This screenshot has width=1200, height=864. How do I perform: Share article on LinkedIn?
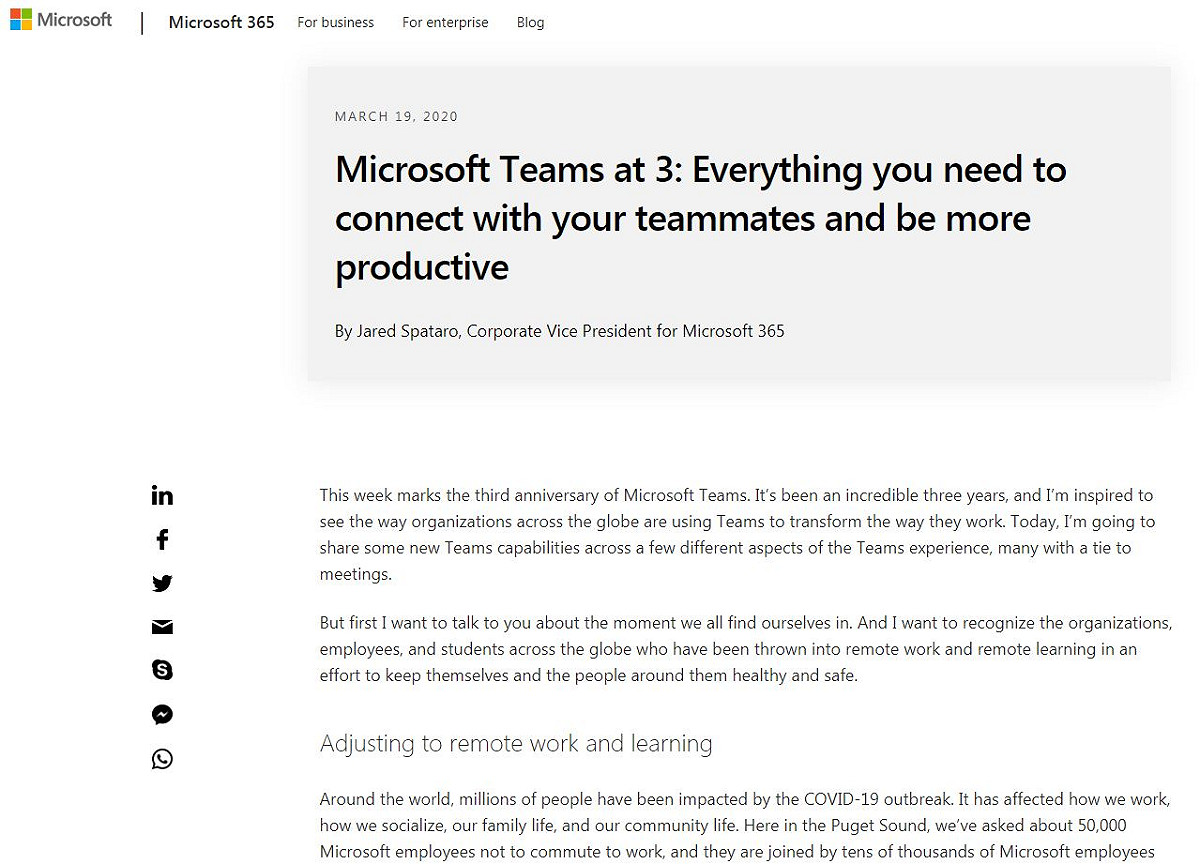pos(162,495)
